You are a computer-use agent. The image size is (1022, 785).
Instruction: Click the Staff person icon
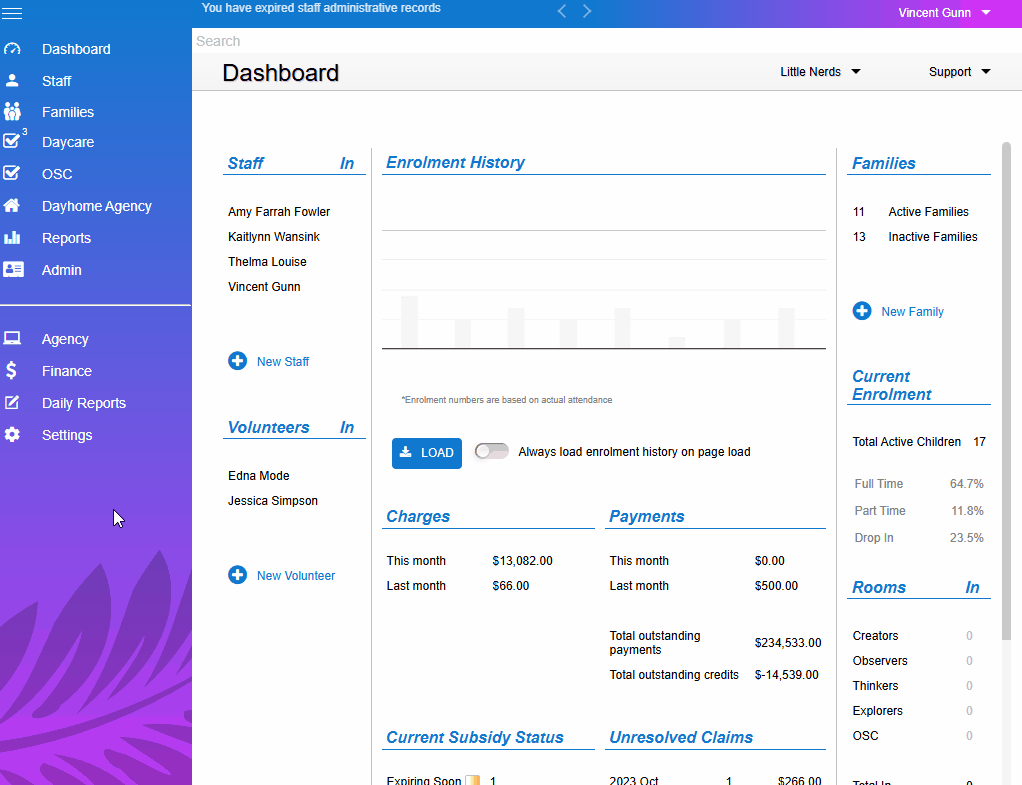click(12, 80)
